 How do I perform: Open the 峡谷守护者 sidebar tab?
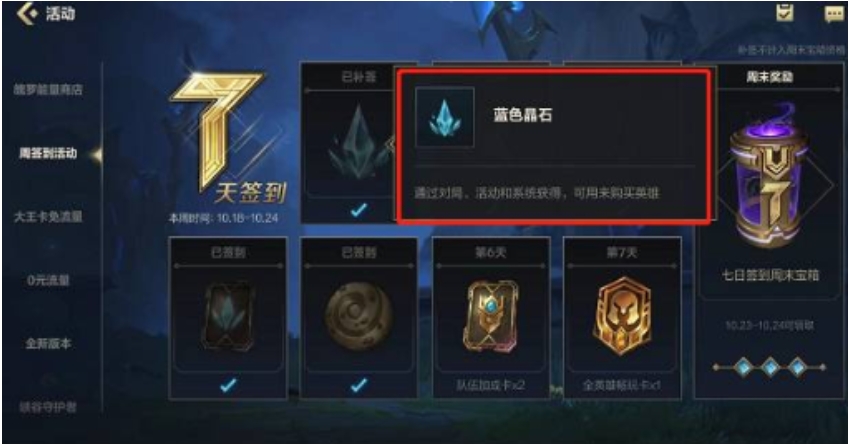48,407
